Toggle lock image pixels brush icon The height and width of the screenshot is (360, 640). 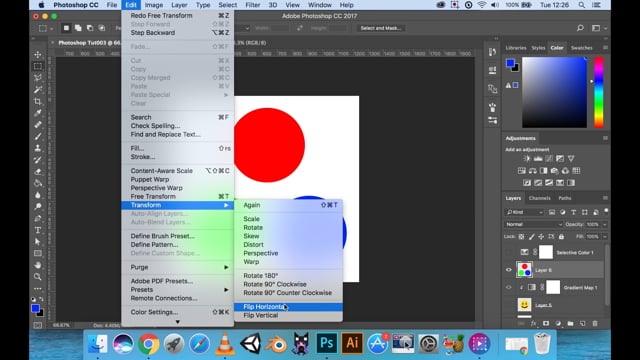531,237
